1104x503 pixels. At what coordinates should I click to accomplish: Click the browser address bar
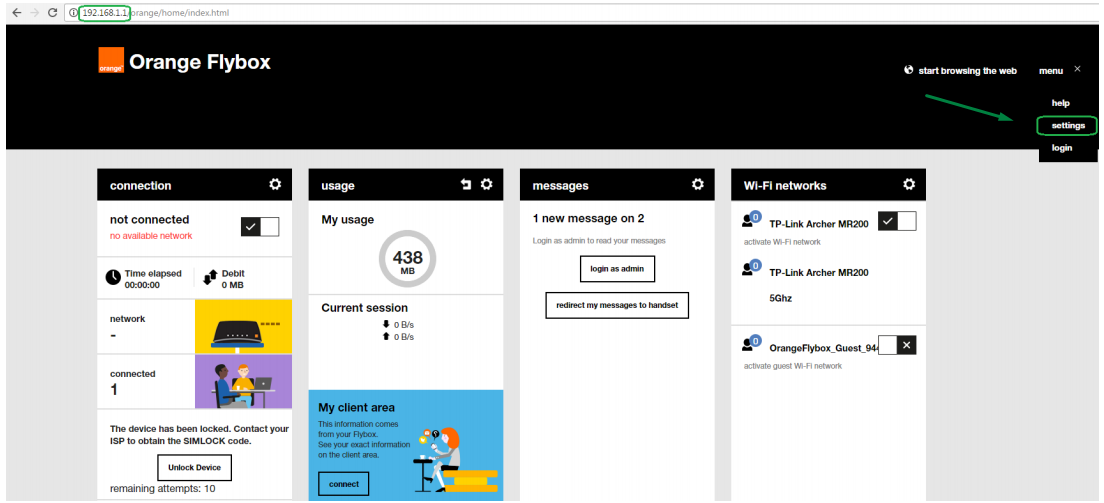[x=584, y=13]
